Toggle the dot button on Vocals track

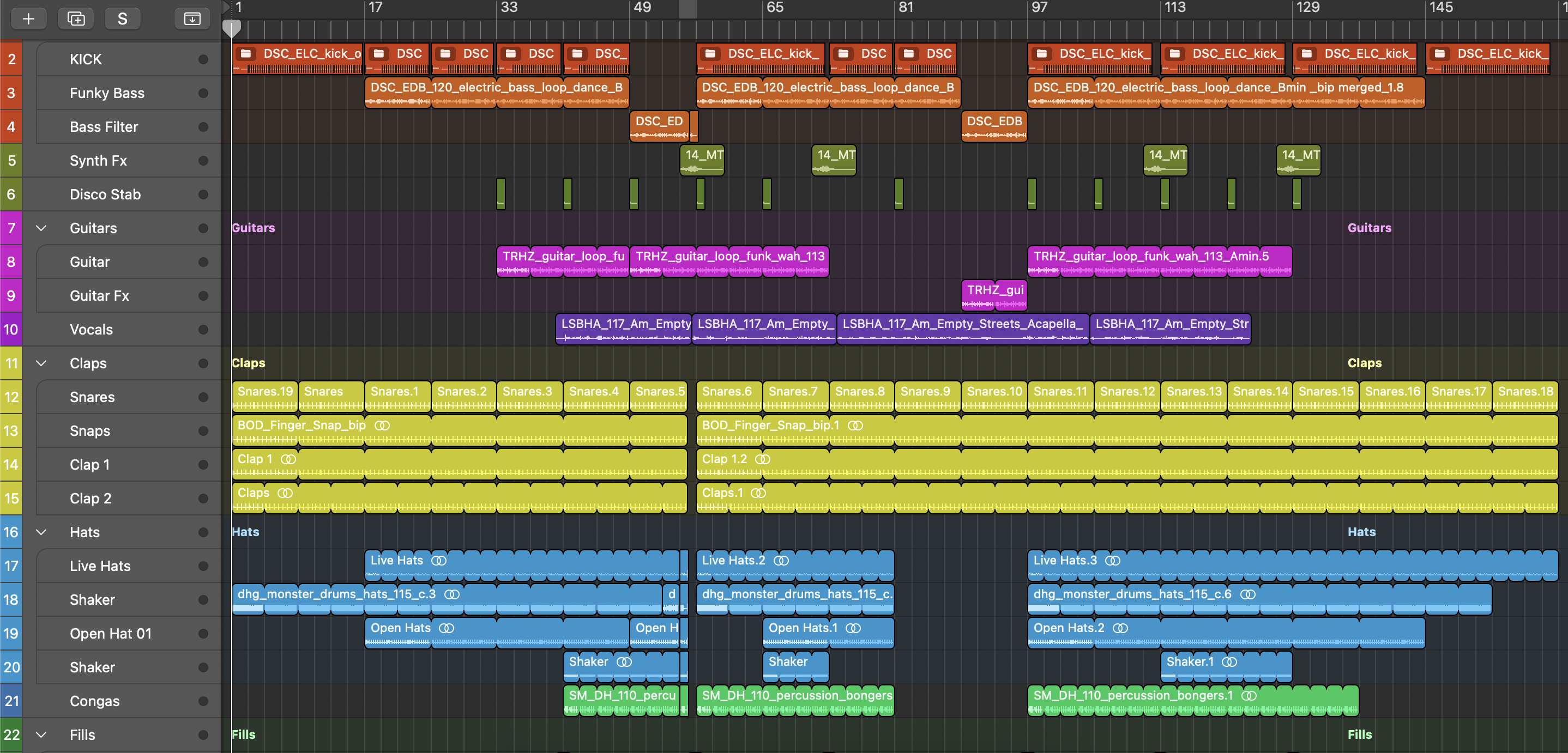[203, 330]
